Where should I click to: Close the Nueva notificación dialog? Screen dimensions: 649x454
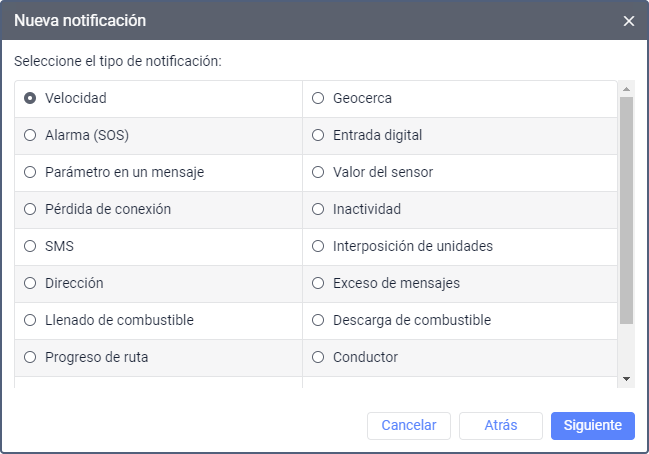click(x=629, y=21)
